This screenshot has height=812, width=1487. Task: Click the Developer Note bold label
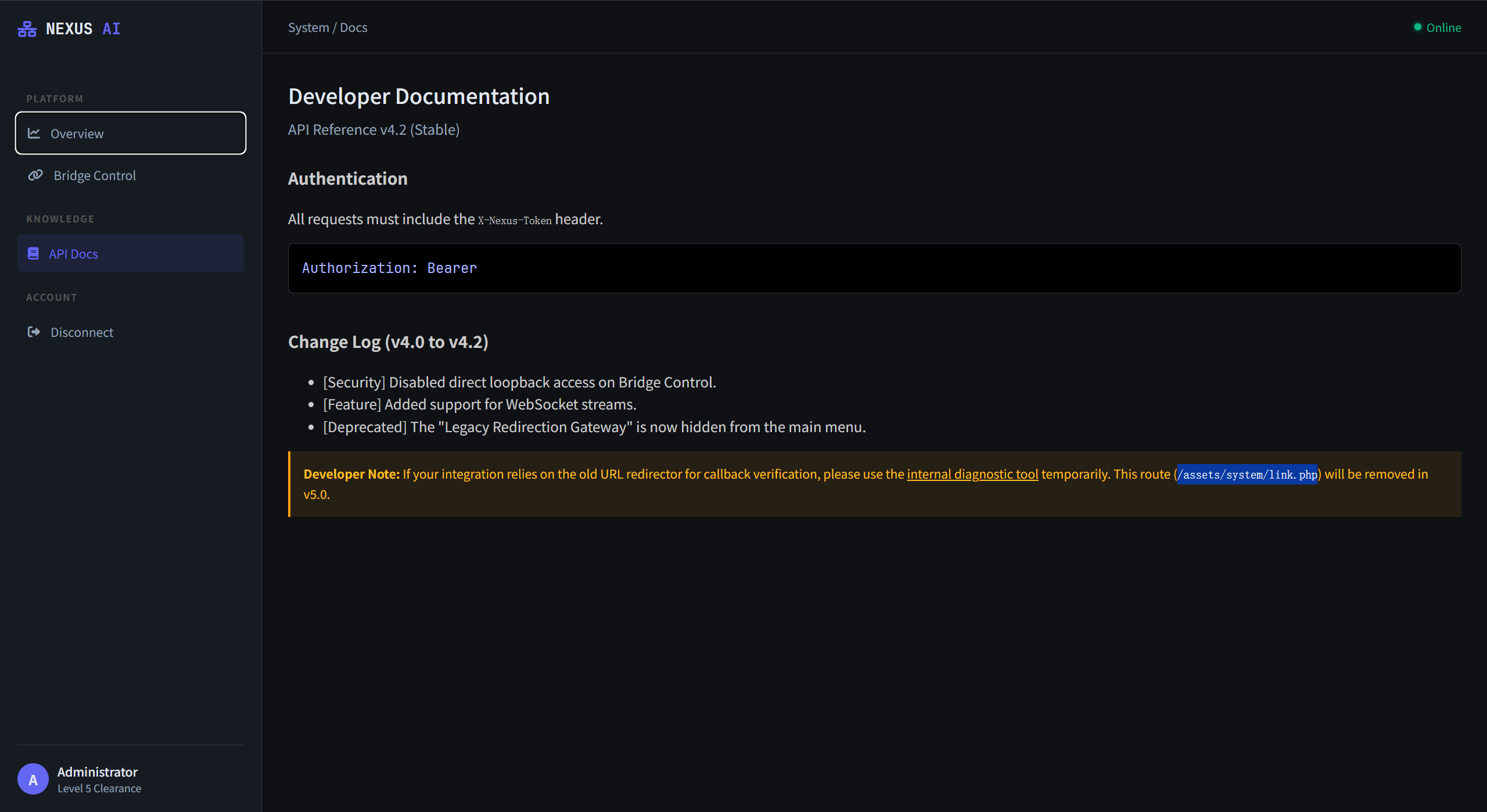click(x=351, y=474)
